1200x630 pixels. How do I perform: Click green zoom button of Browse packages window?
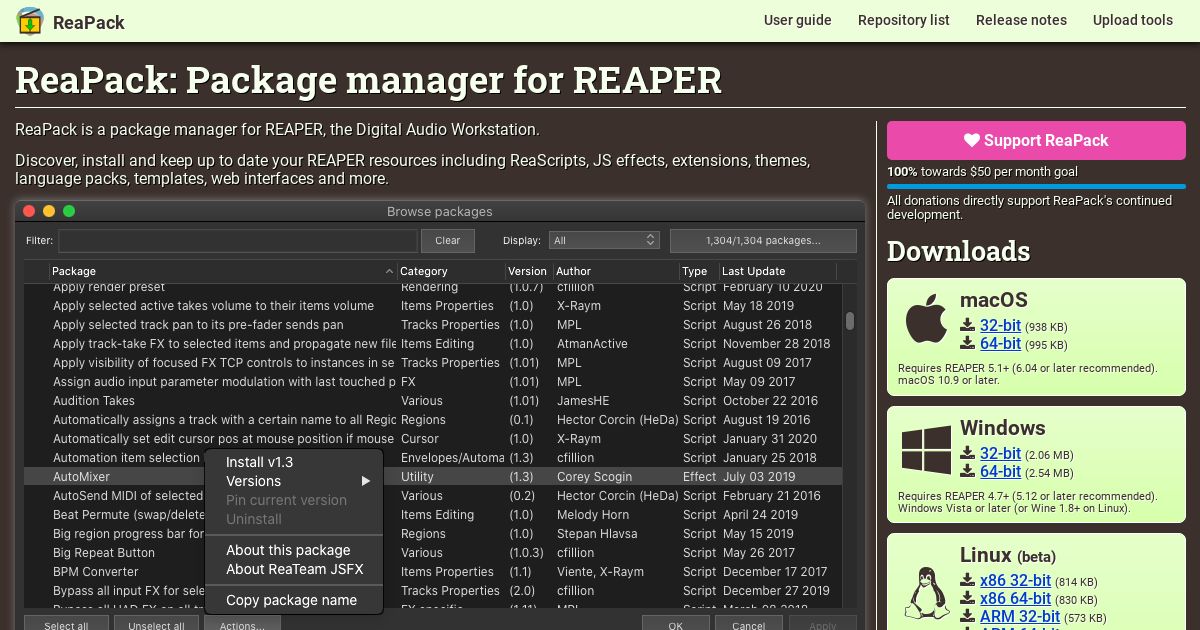(69, 211)
